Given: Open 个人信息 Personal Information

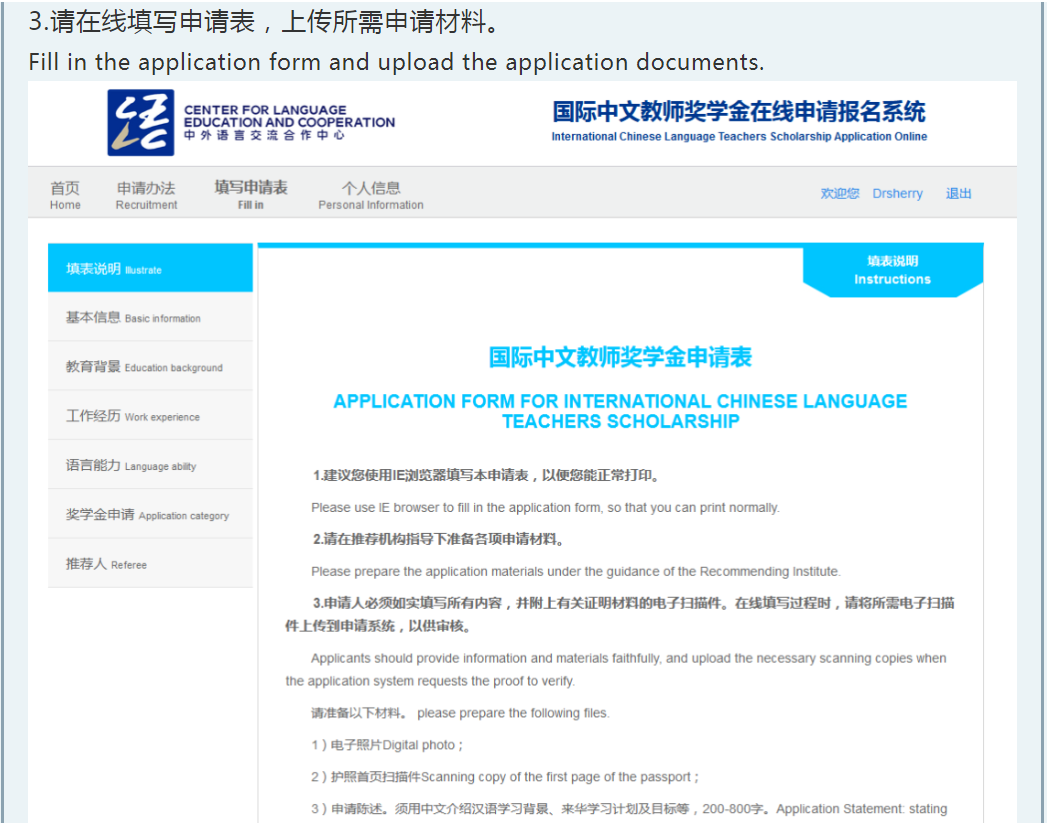Looking at the screenshot, I should pos(370,194).
